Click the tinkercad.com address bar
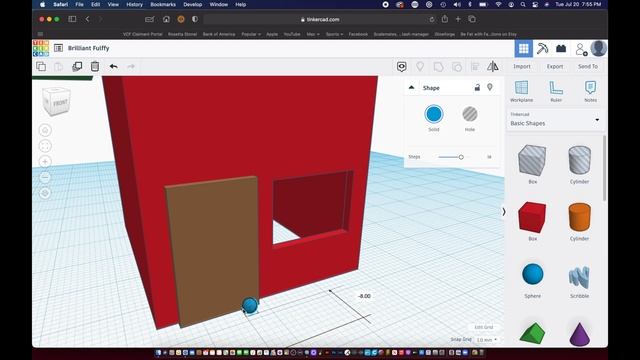This screenshot has height=360, width=640. [x=320, y=19]
